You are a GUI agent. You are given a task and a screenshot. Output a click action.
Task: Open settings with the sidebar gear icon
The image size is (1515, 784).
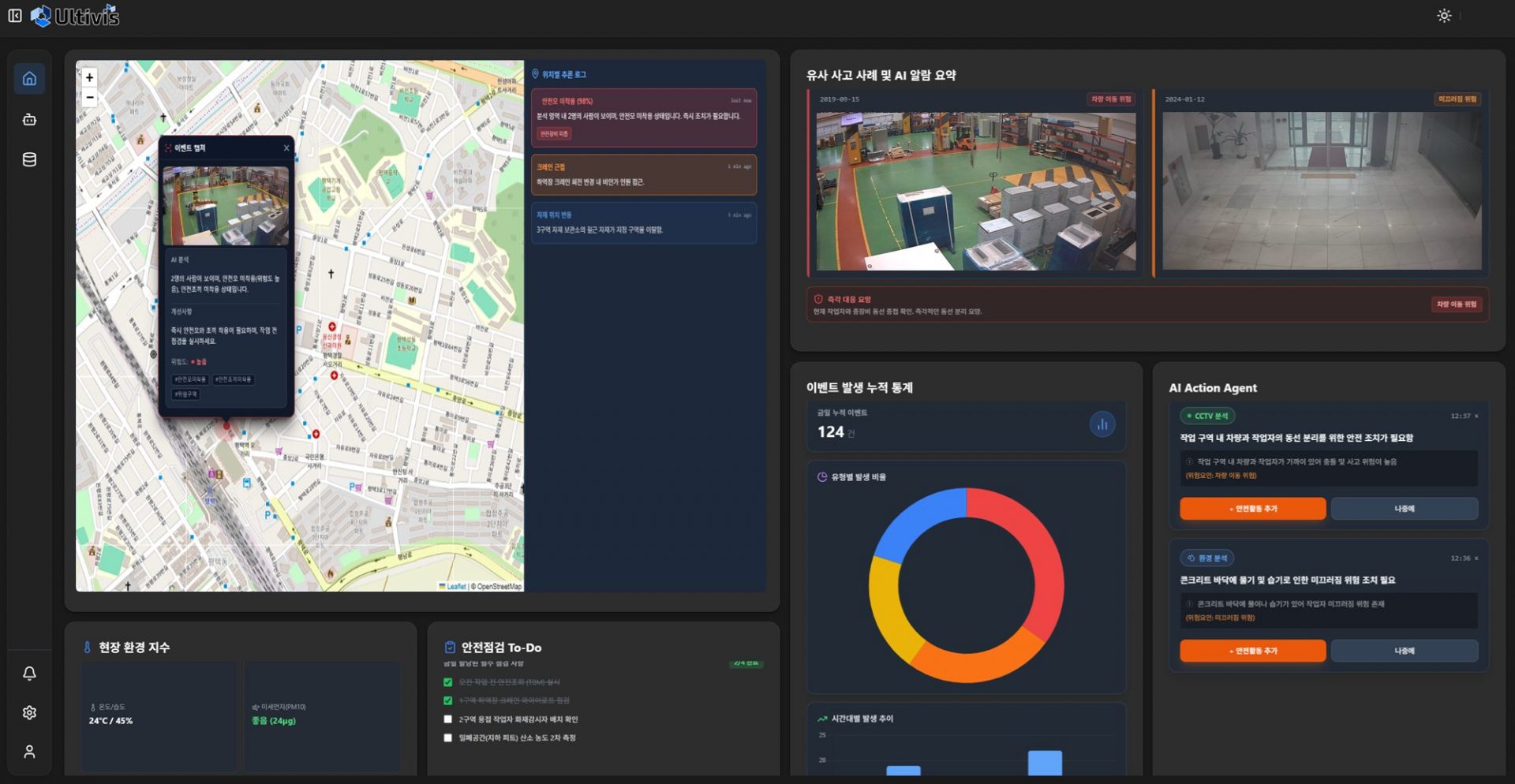click(29, 712)
